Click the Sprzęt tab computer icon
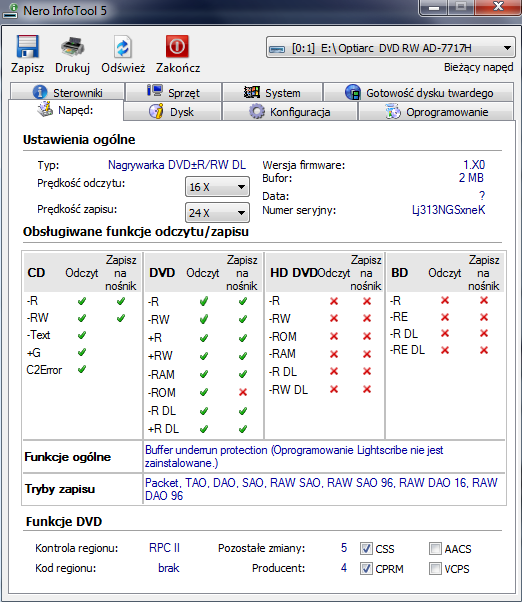This screenshot has width=522, height=602. point(155,91)
